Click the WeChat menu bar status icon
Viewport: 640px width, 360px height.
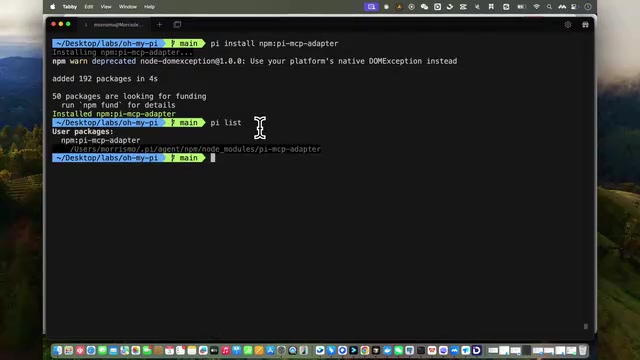coord(424,7)
